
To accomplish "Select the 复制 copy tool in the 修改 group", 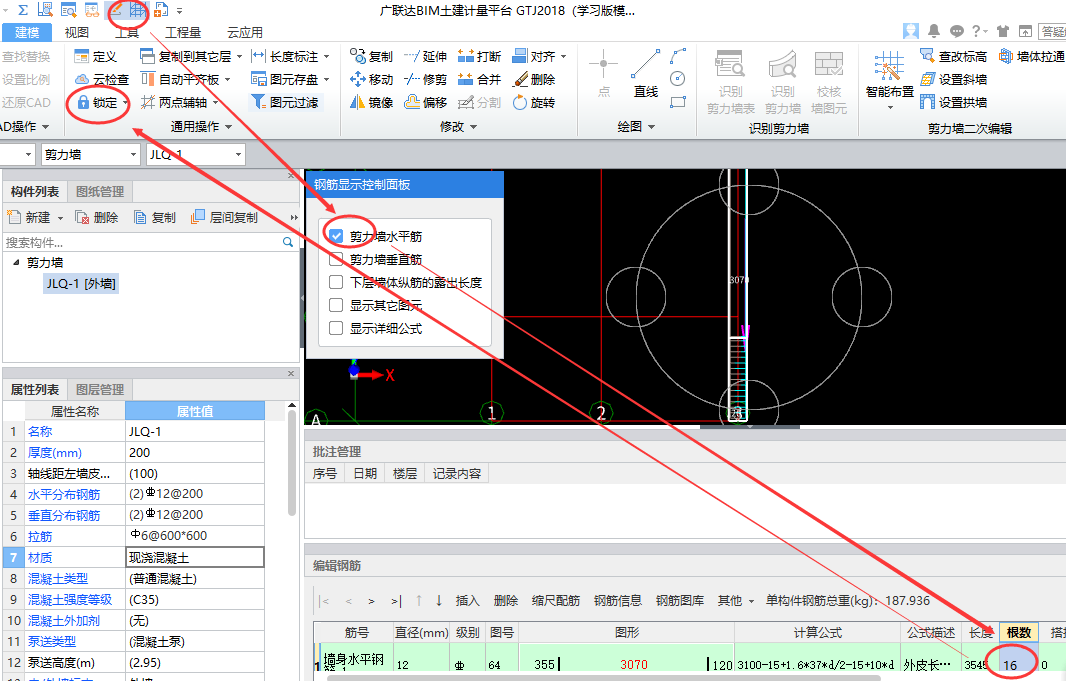I will pyautogui.click(x=371, y=56).
